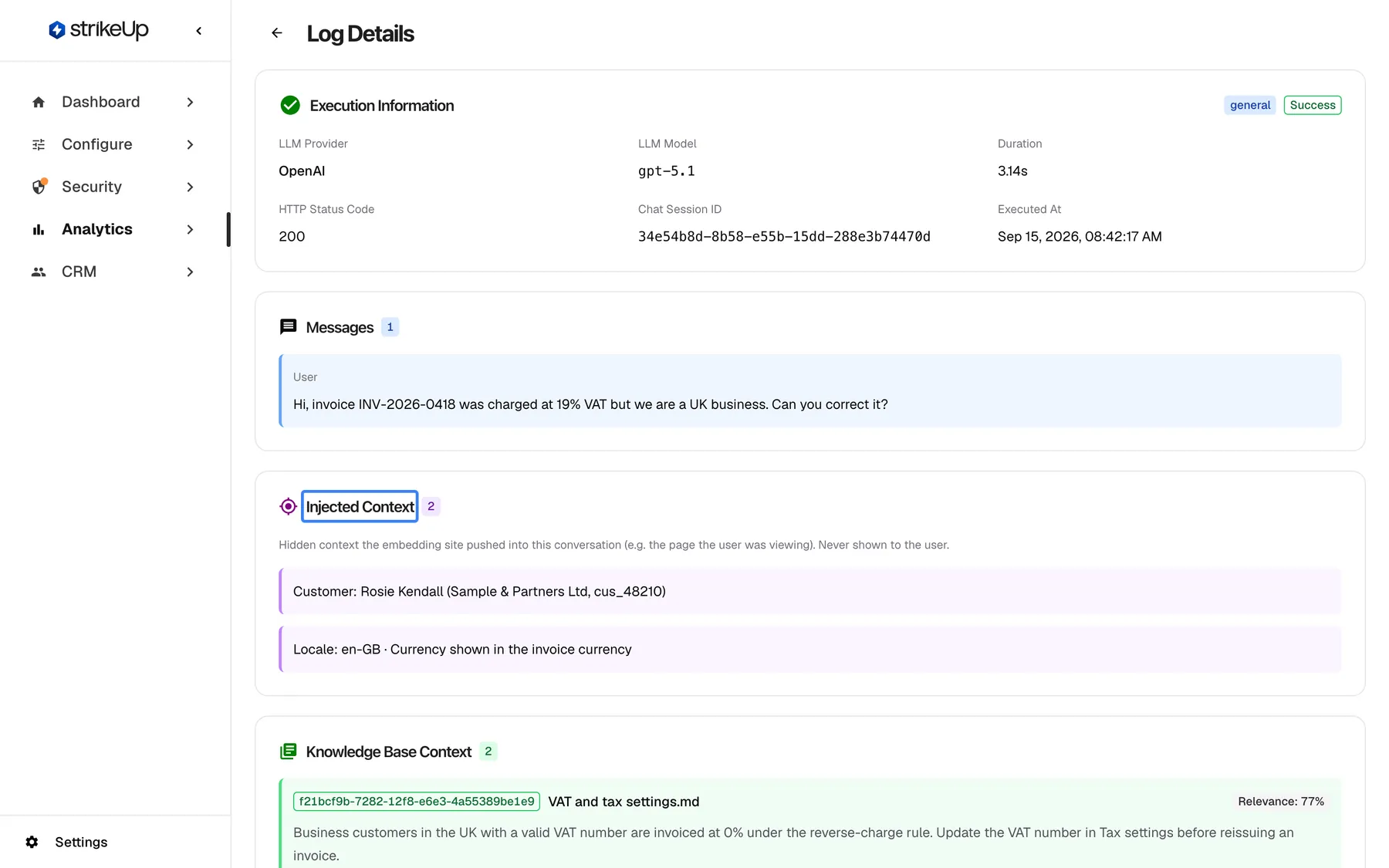Click the Knowledge Base Context count badge

pos(488,751)
